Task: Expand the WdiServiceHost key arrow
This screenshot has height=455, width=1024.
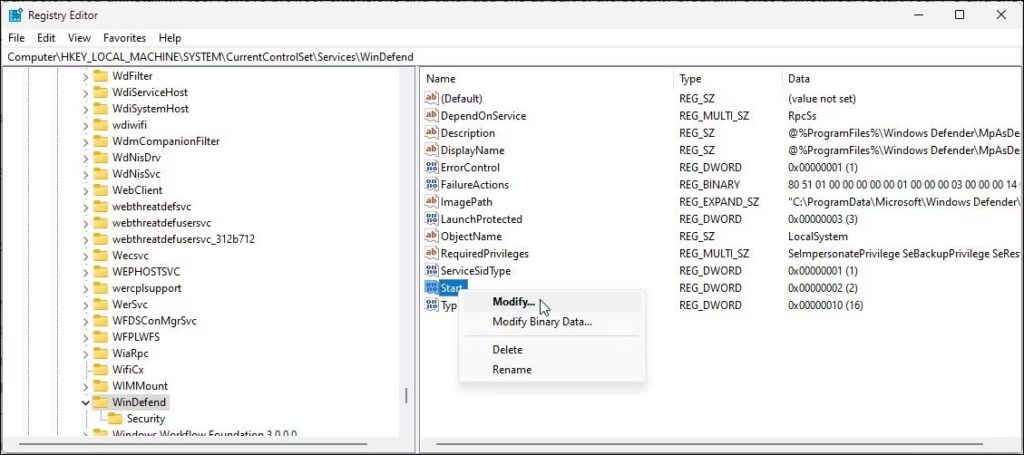Action: tap(85, 92)
